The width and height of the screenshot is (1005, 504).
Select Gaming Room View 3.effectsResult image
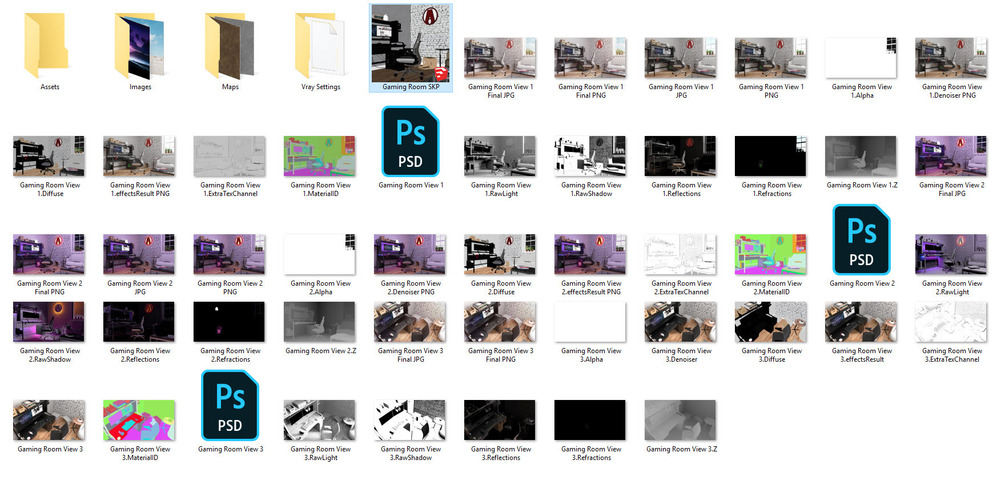point(862,323)
